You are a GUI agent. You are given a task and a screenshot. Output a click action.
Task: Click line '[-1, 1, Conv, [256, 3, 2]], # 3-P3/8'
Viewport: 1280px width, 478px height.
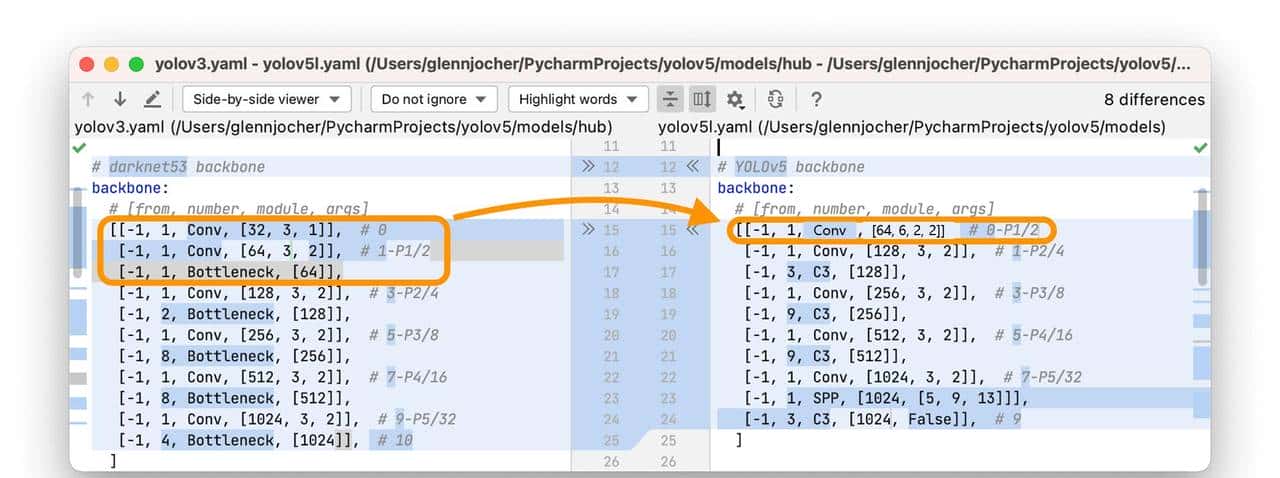pos(902,293)
